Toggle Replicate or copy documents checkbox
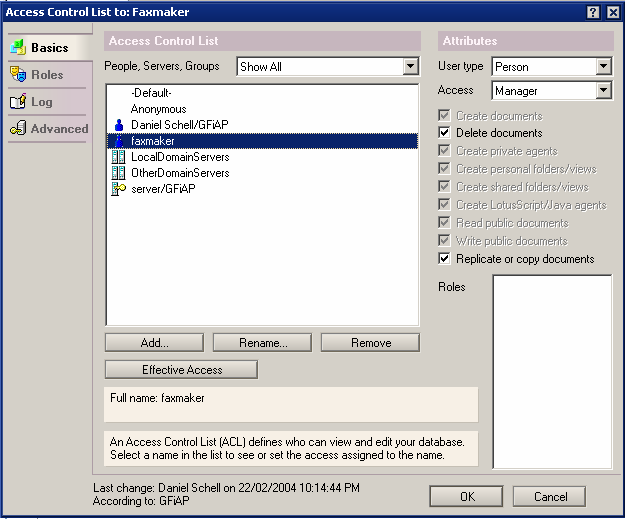The image size is (627, 519). click(445, 259)
